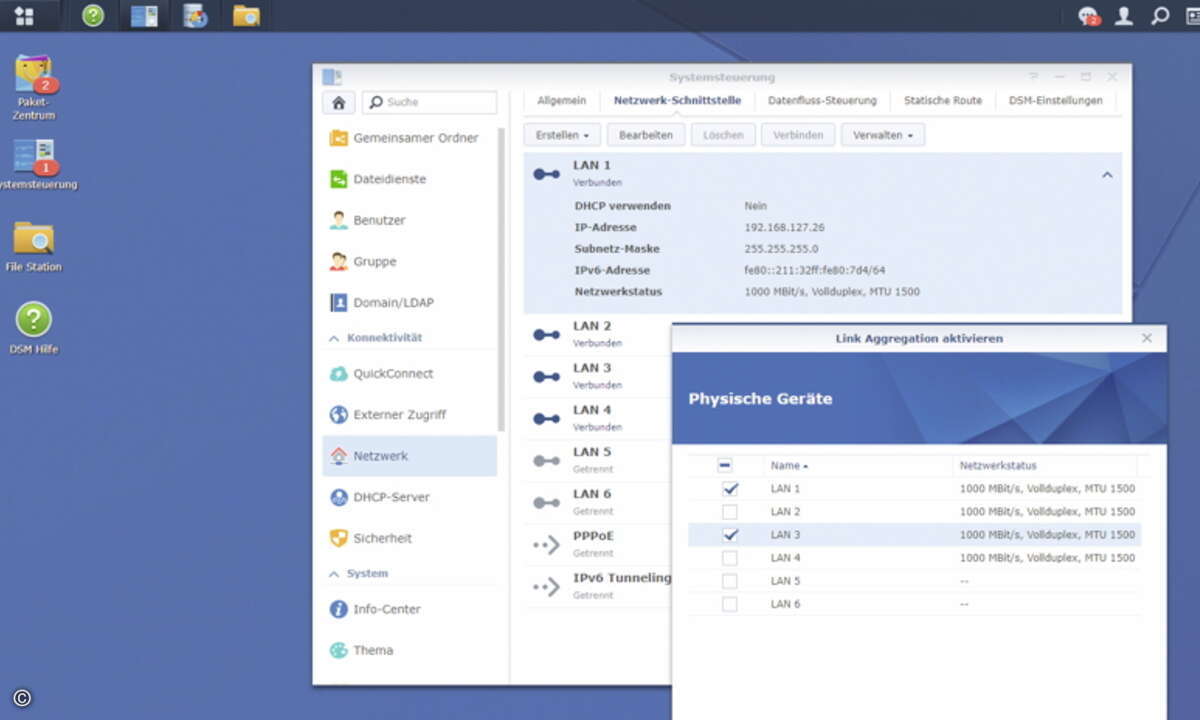The height and width of the screenshot is (720, 1200).
Task: Check LAN 2 in Physische Geräte
Action: [730, 512]
